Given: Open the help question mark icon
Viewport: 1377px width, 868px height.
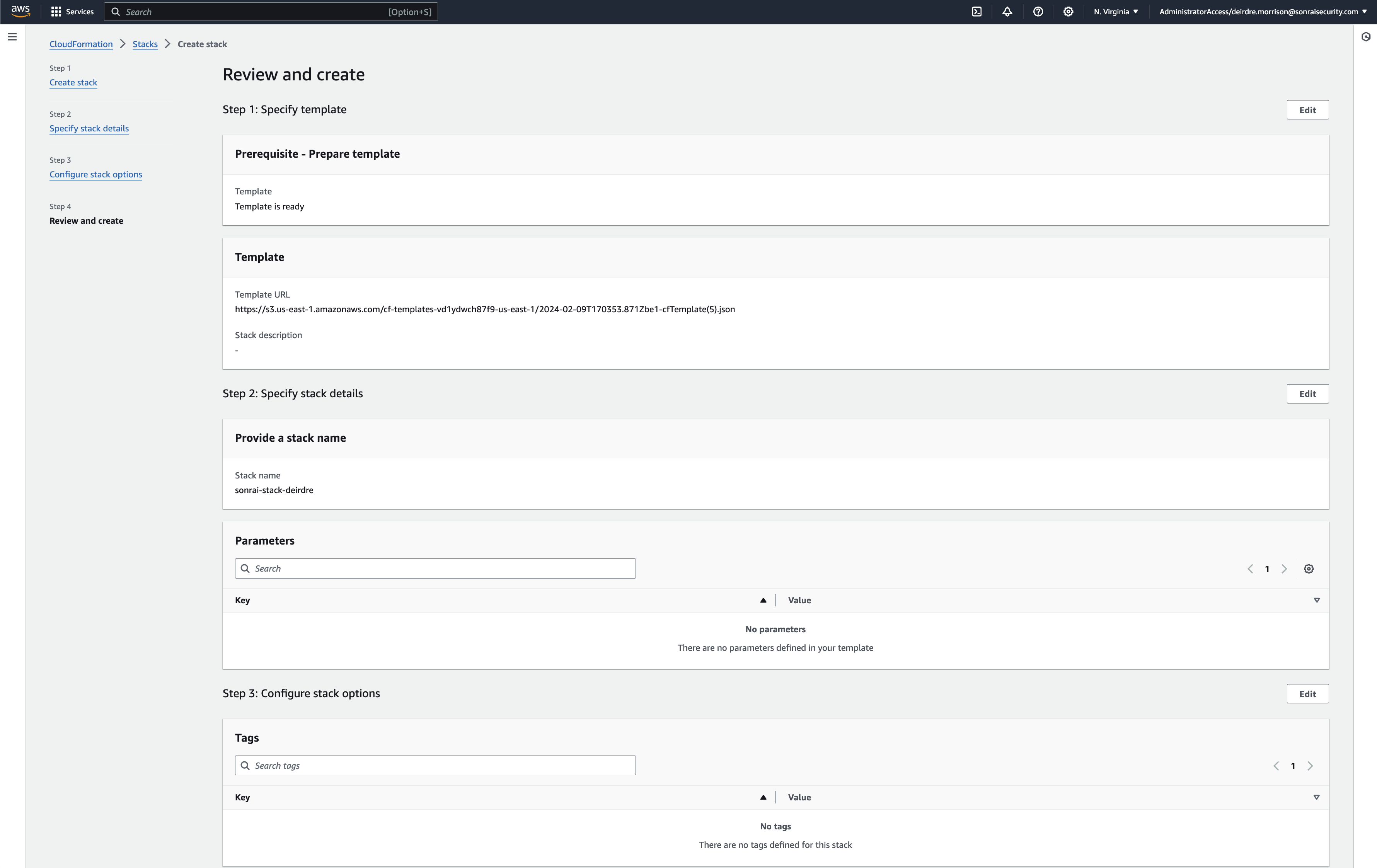Looking at the screenshot, I should point(1038,12).
